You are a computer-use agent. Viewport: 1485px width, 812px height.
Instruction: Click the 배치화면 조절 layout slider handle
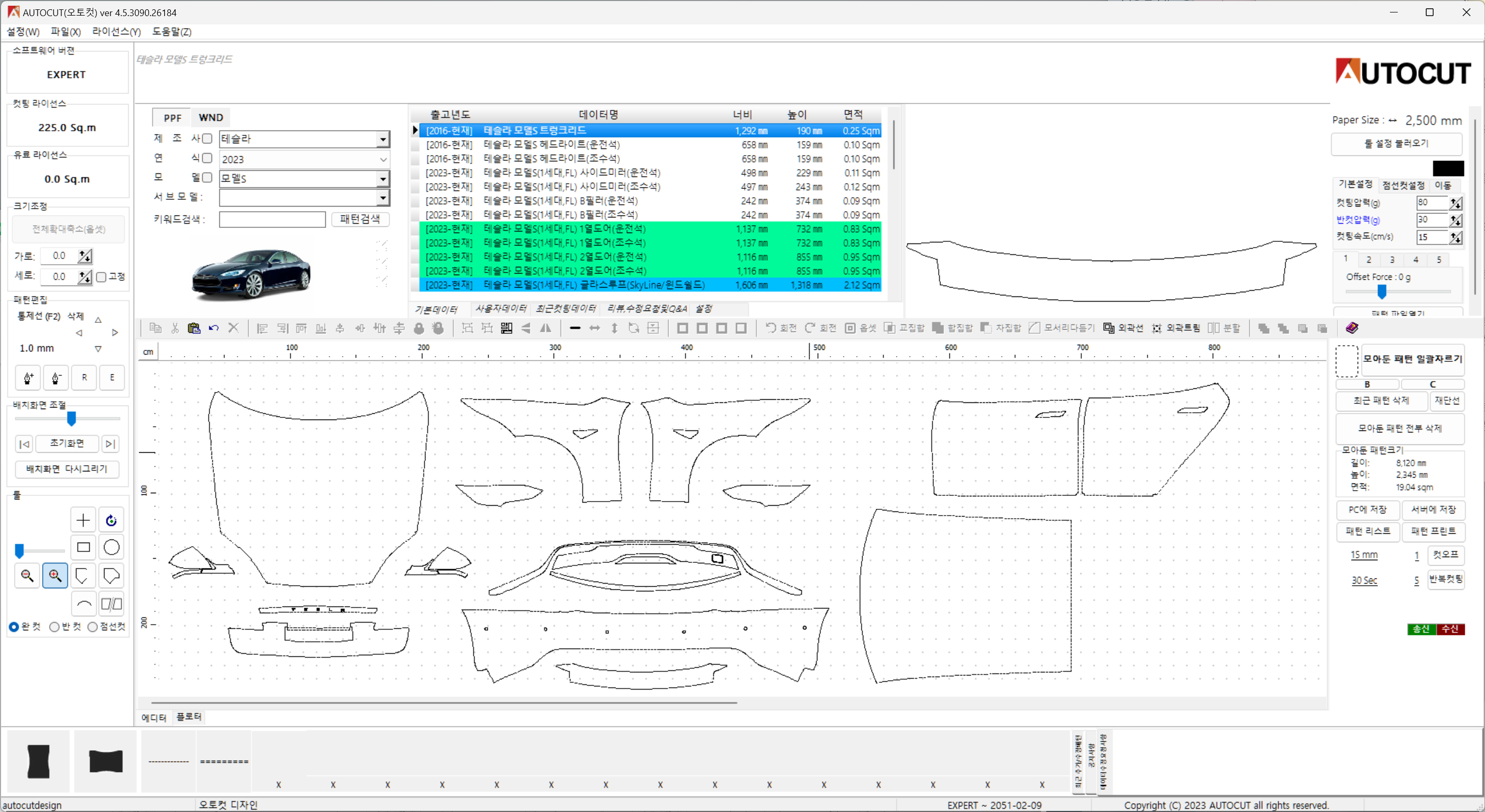coord(72,418)
